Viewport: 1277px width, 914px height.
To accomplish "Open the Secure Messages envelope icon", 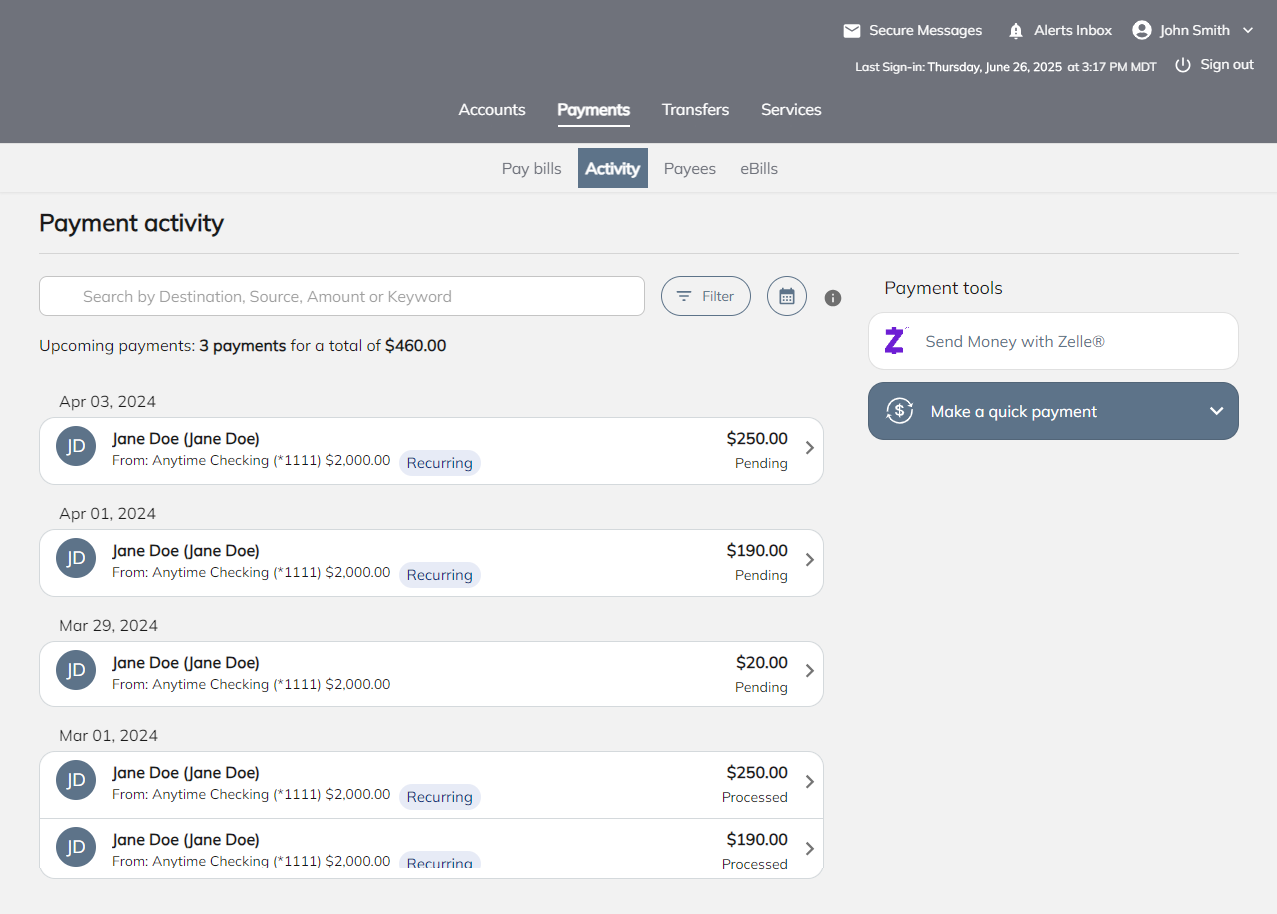I will (x=852, y=31).
